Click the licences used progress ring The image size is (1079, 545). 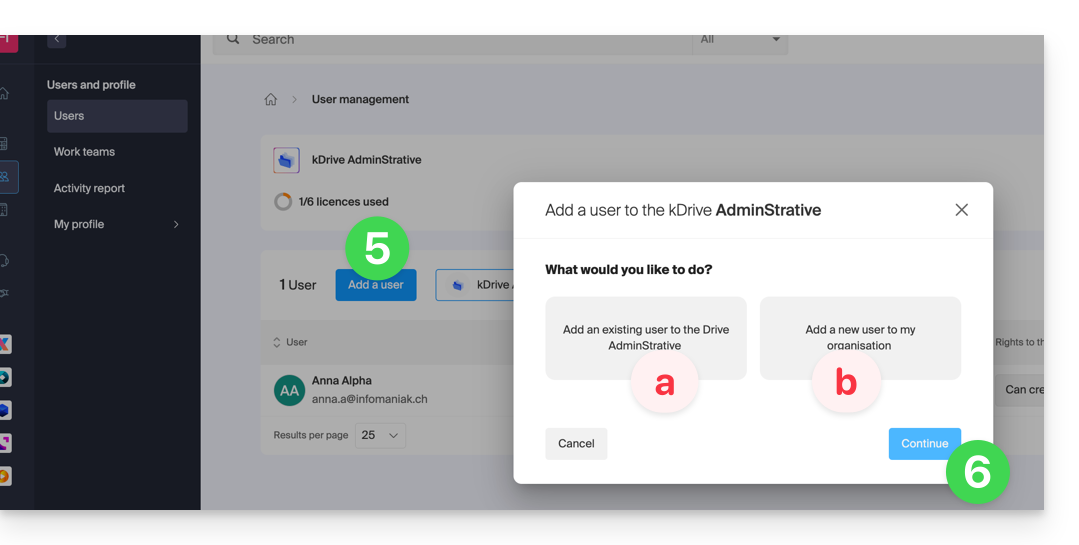tap(283, 202)
